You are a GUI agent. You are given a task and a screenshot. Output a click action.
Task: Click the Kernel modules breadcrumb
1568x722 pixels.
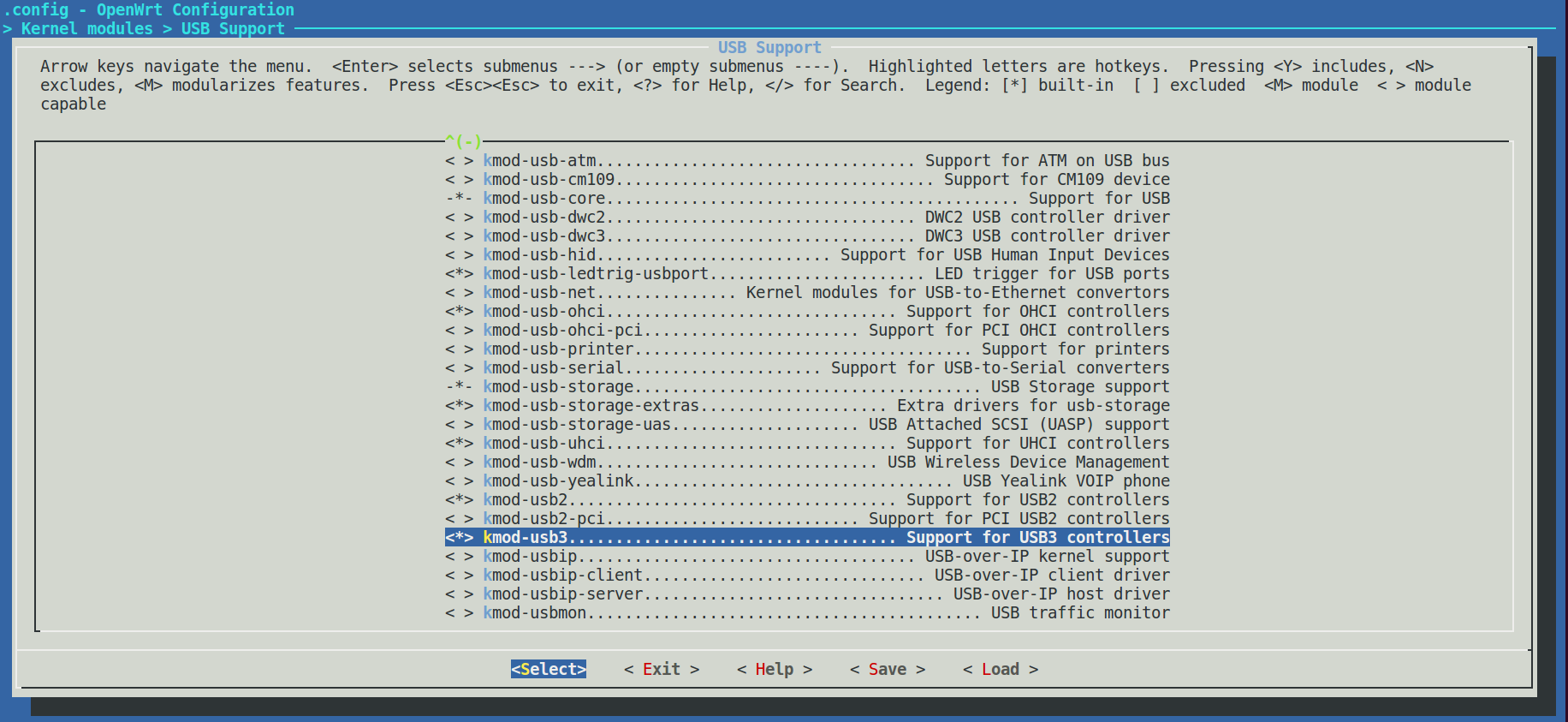pyautogui.click(x=86, y=29)
